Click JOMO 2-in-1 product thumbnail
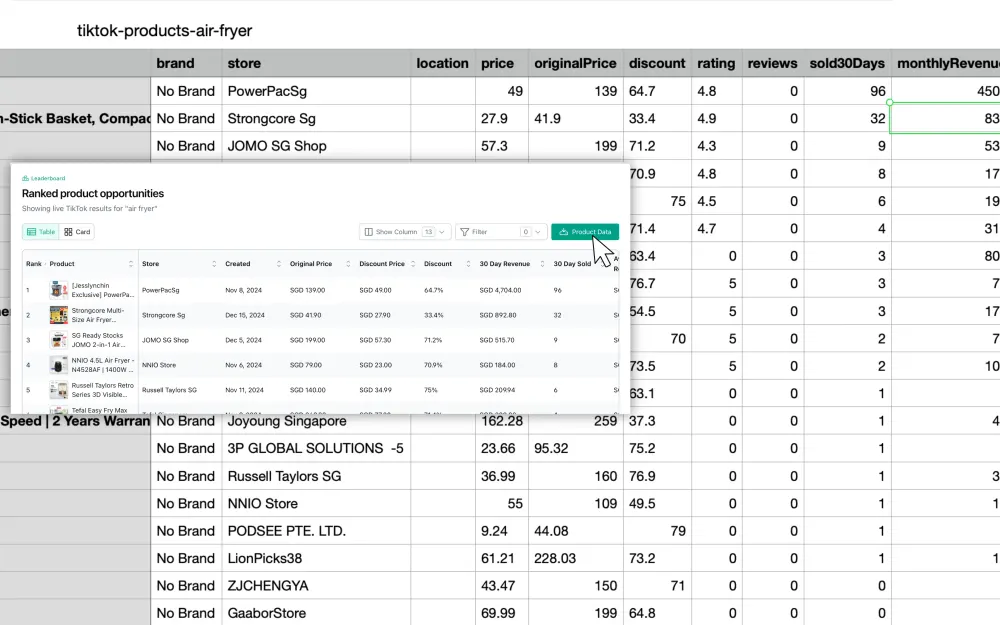The image size is (1000, 625). 59,340
